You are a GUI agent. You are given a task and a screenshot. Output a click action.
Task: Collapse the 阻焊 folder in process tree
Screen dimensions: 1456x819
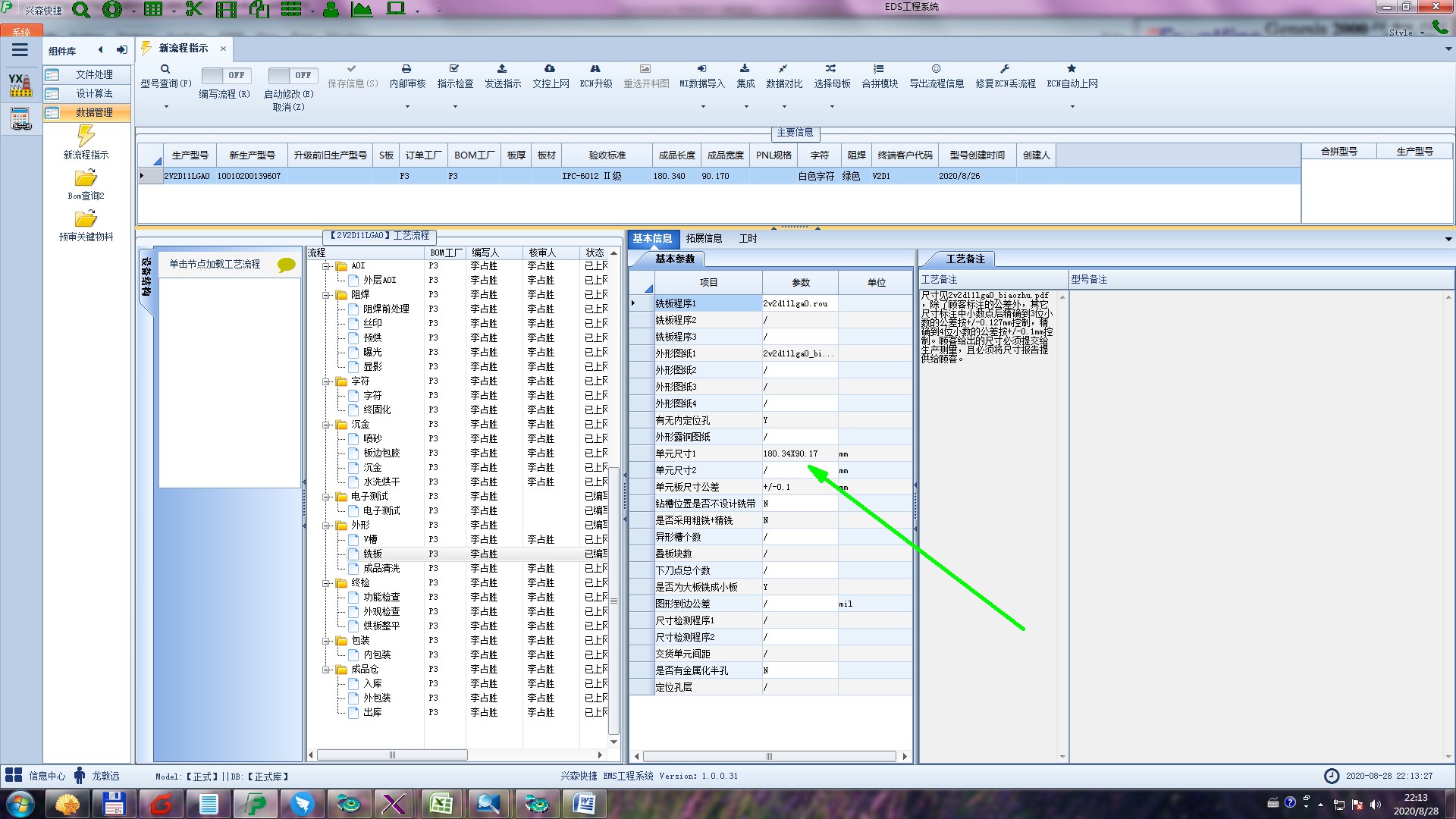tap(327, 295)
